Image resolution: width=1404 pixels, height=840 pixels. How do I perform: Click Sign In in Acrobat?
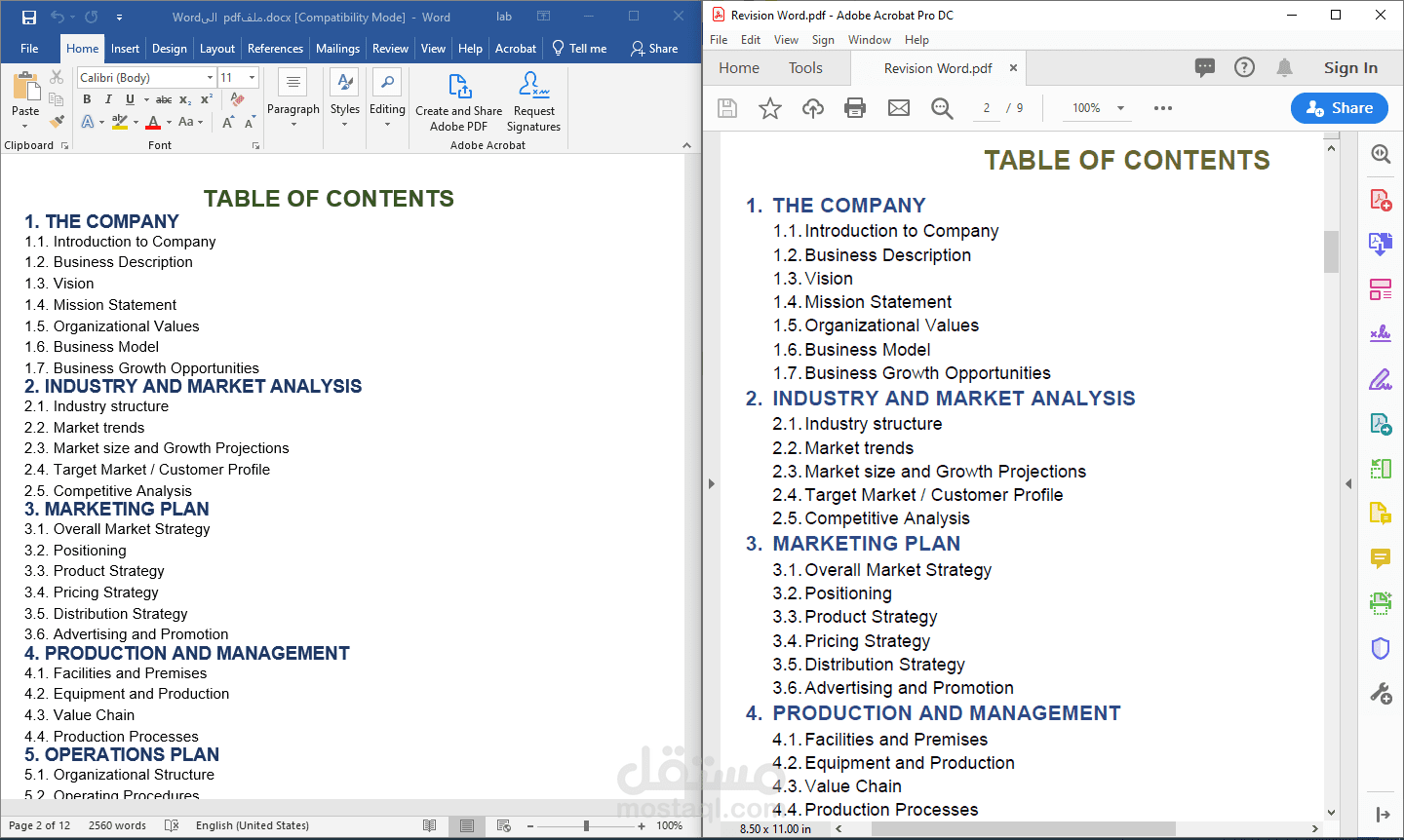click(x=1350, y=67)
